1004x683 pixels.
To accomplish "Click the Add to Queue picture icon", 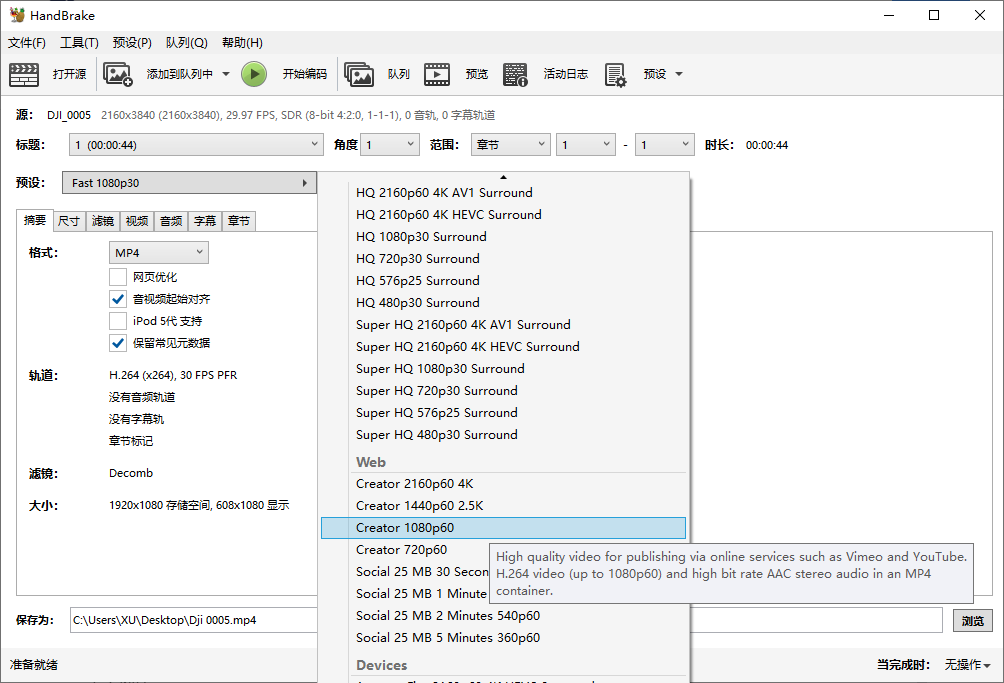I will (x=118, y=74).
